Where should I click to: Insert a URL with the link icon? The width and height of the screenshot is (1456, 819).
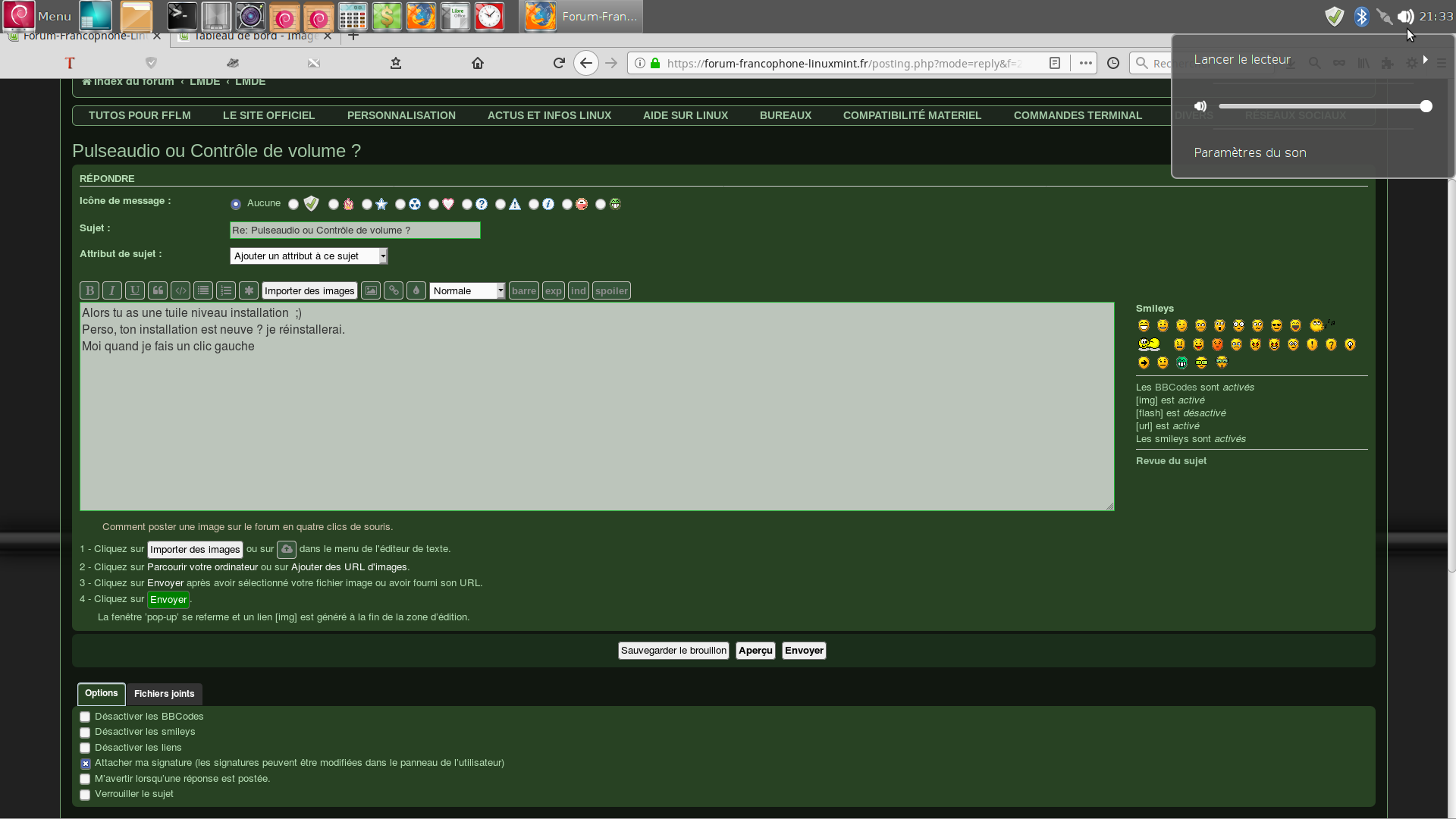click(394, 290)
